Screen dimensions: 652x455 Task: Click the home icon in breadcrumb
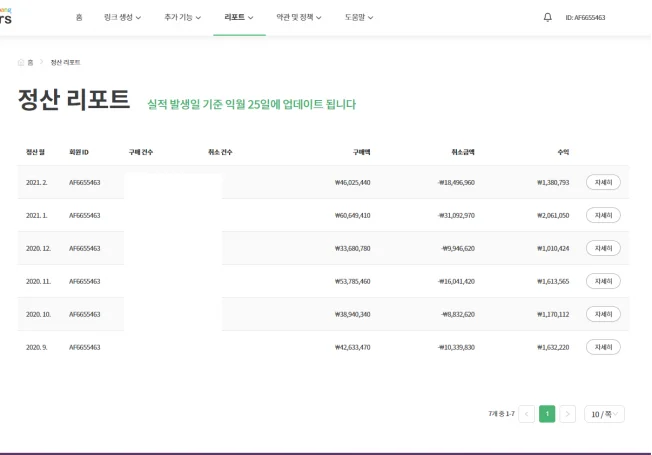pyautogui.click(x=21, y=62)
